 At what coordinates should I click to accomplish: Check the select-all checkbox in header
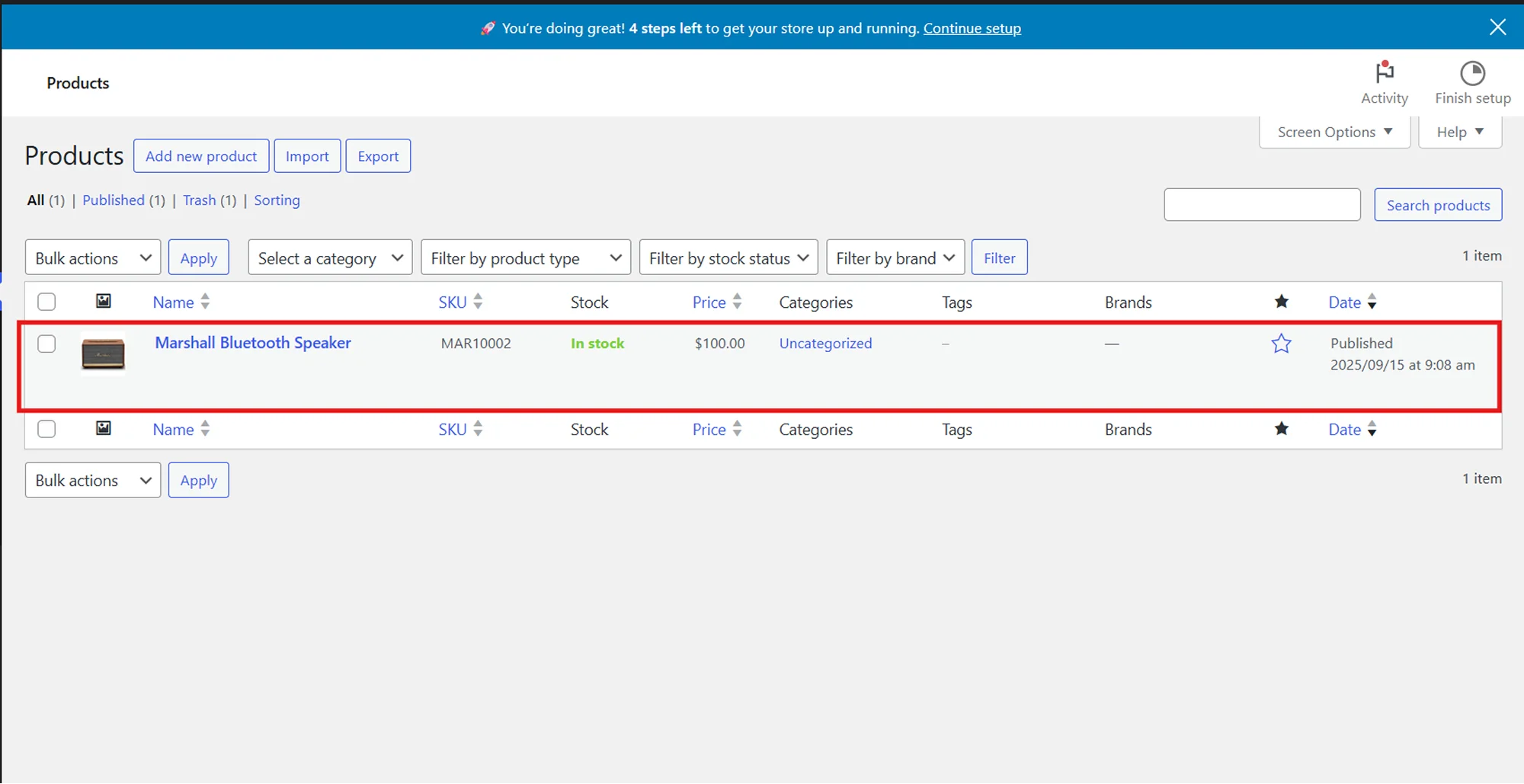pos(46,302)
